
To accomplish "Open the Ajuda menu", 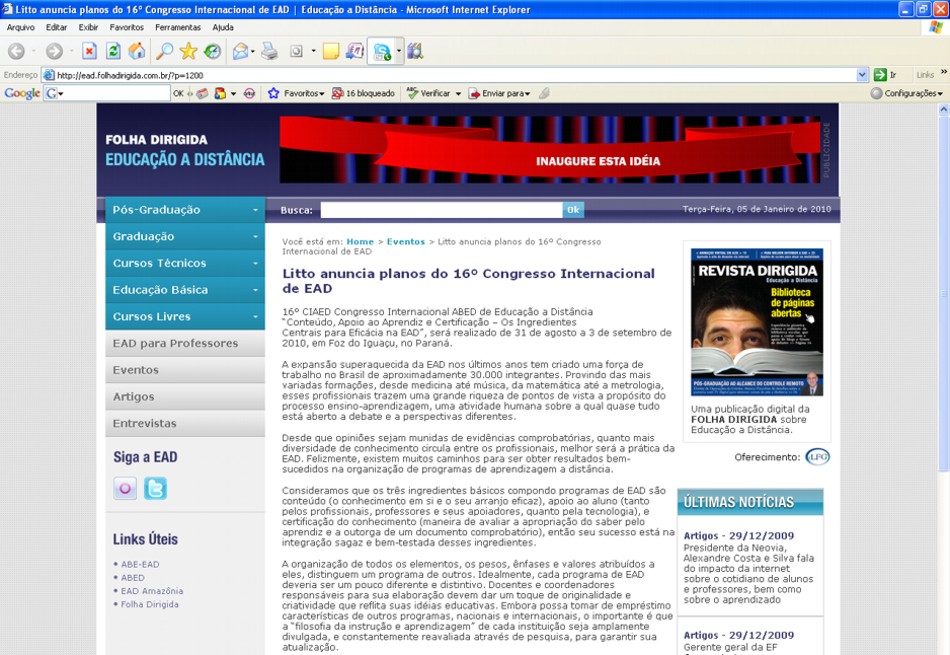I will click(223, 27).
